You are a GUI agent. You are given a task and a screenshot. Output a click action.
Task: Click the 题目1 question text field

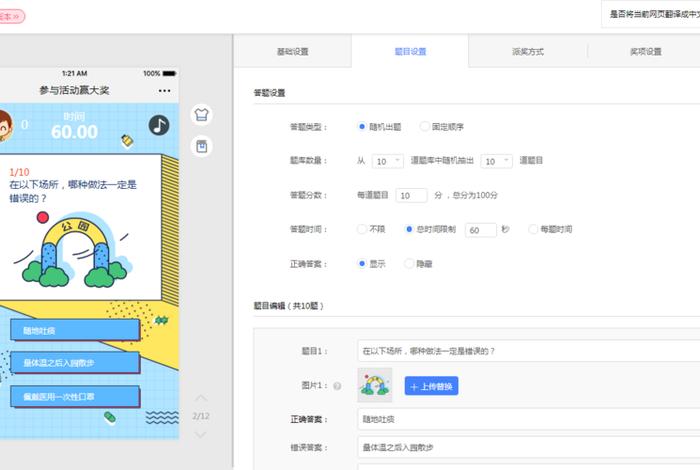(x=529, y=351)
